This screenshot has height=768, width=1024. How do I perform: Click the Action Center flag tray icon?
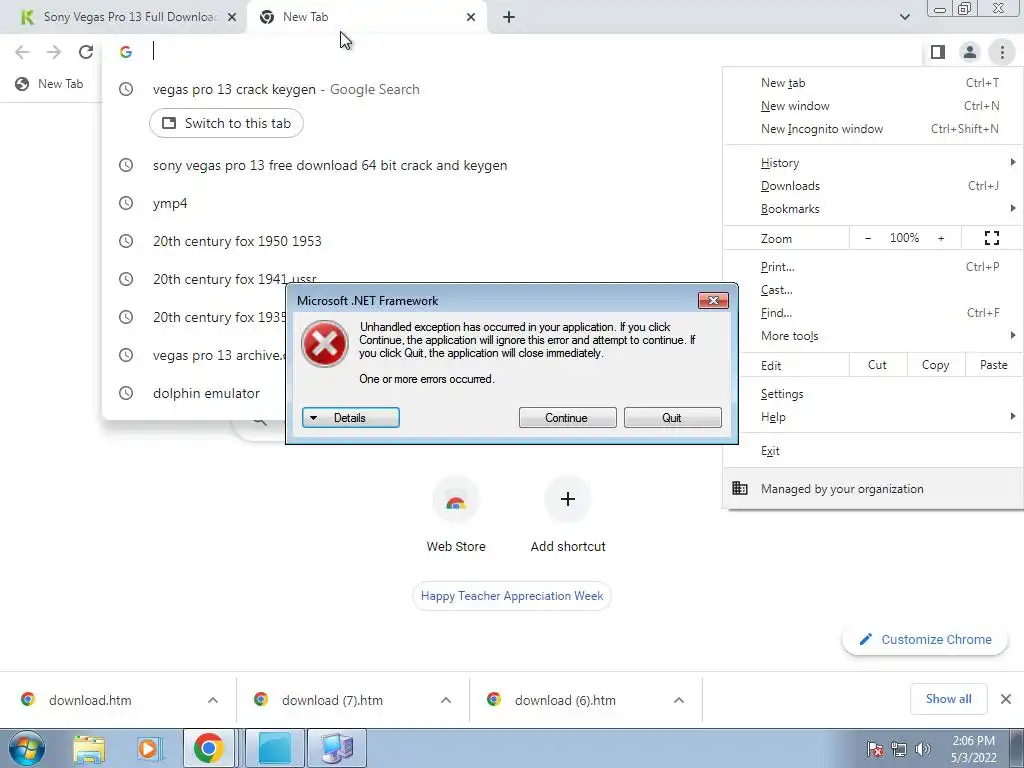[x=874, y=749]
